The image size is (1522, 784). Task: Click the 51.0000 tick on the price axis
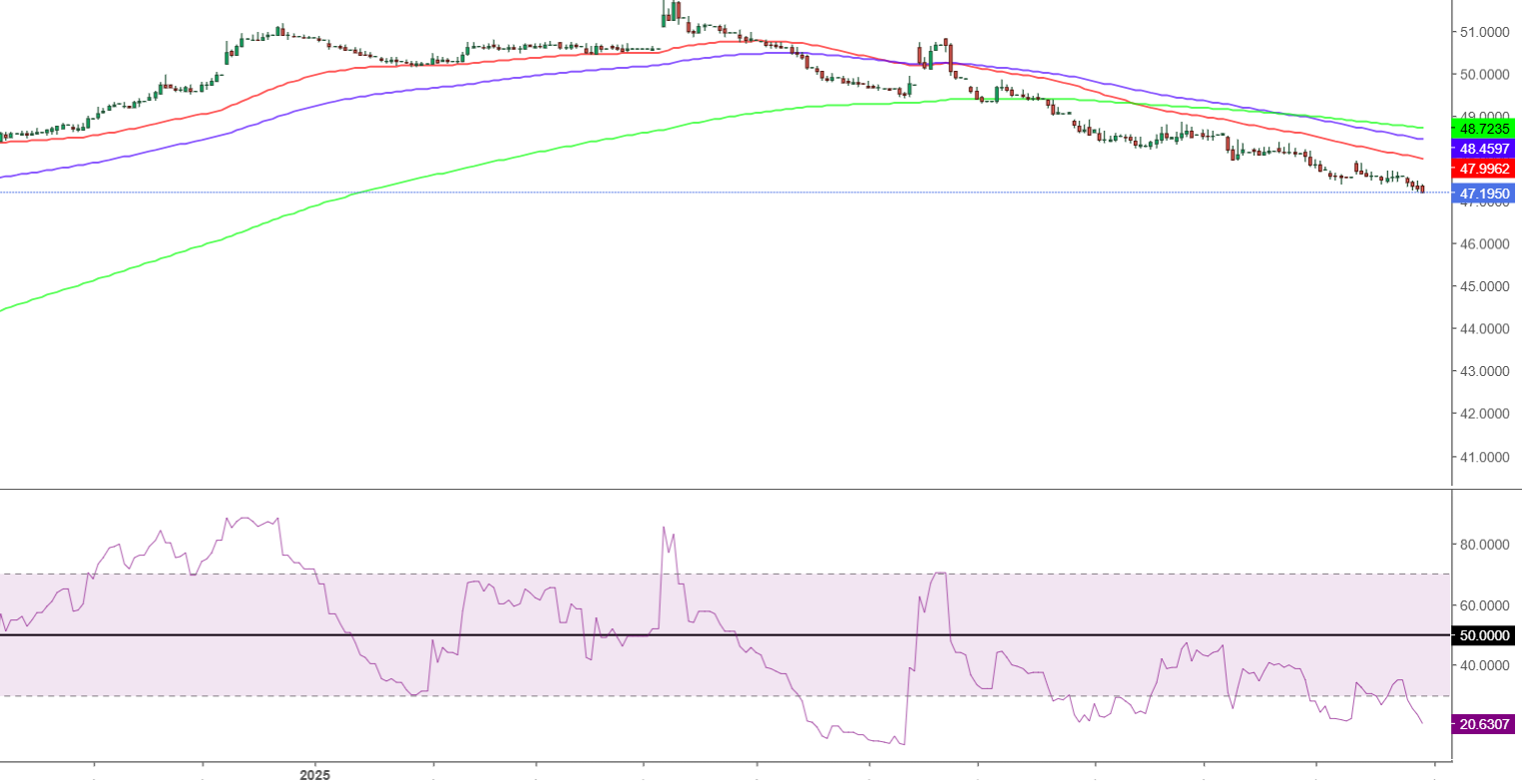1484,32
